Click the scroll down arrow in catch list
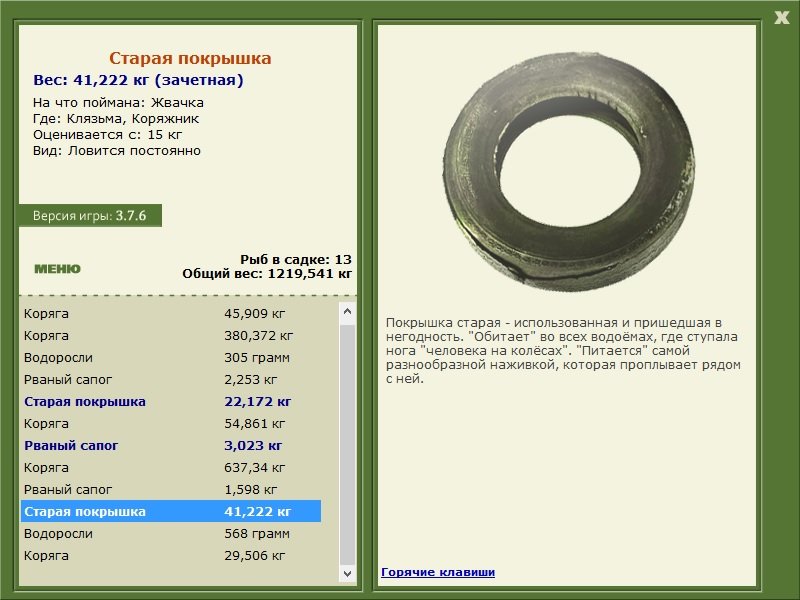Viewport: 800px width, 600px height. 347,573
